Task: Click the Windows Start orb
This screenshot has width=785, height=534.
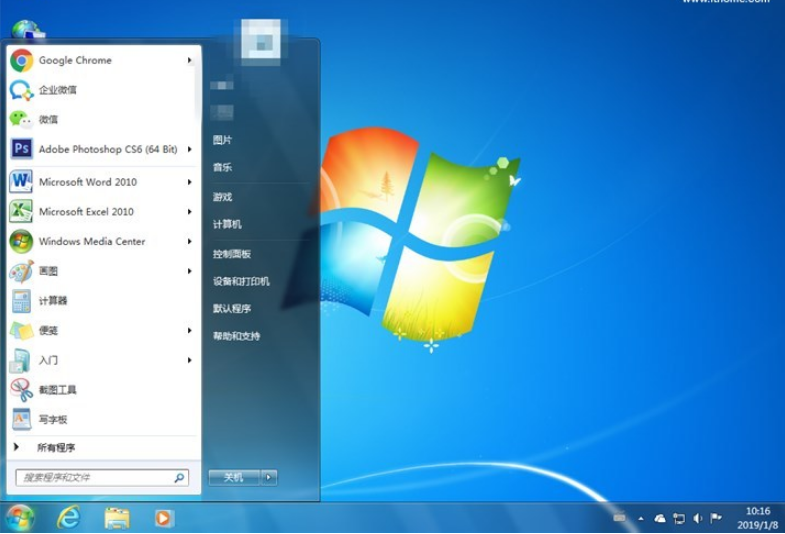Action: 20,518
